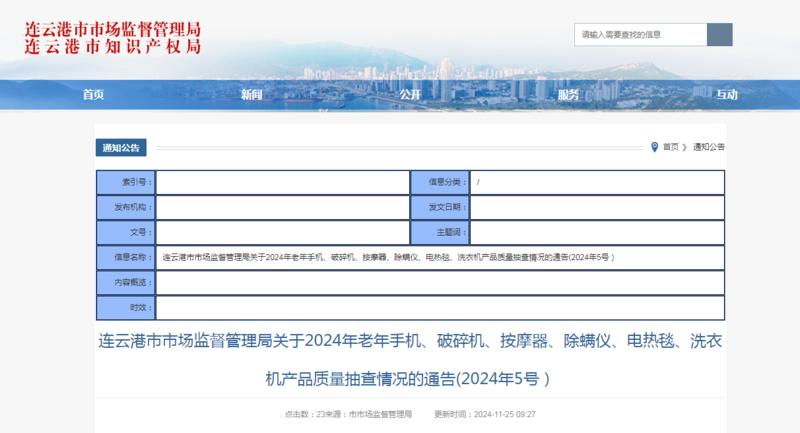800x433 pixels.
Task: Click the 发文日期 label cell
Action: tap(440, 207)
